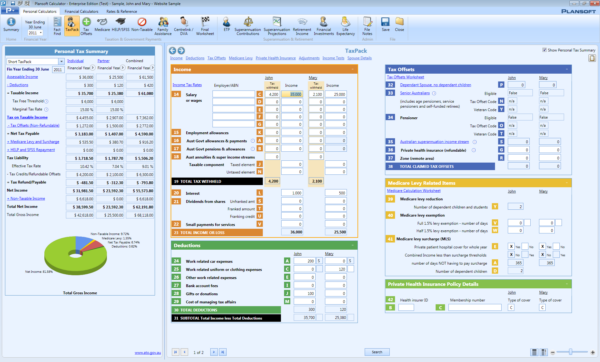The width and height of the screenshot is (600, 362).
Task: Toggle Mary's private hospital cover No box
Action: click(x=556, y=247)
